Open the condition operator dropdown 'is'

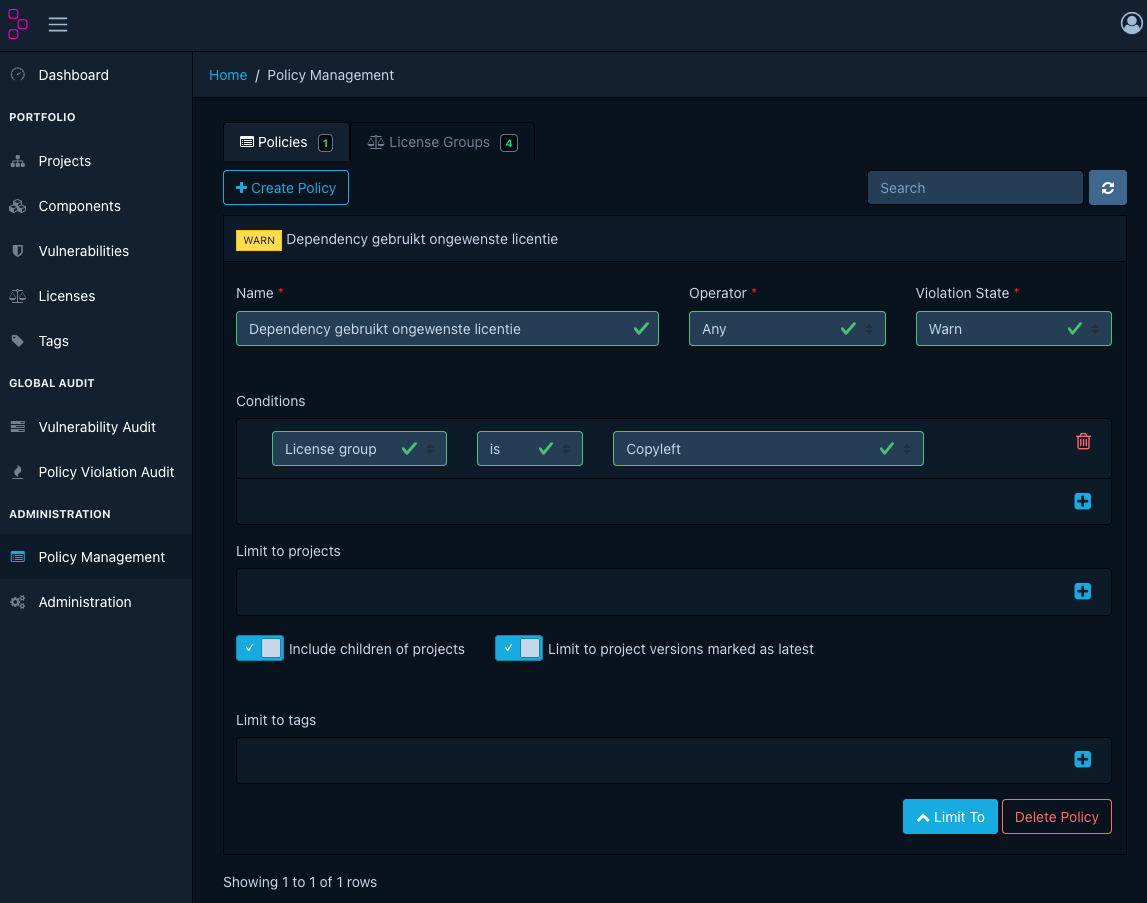coord(530,449)
